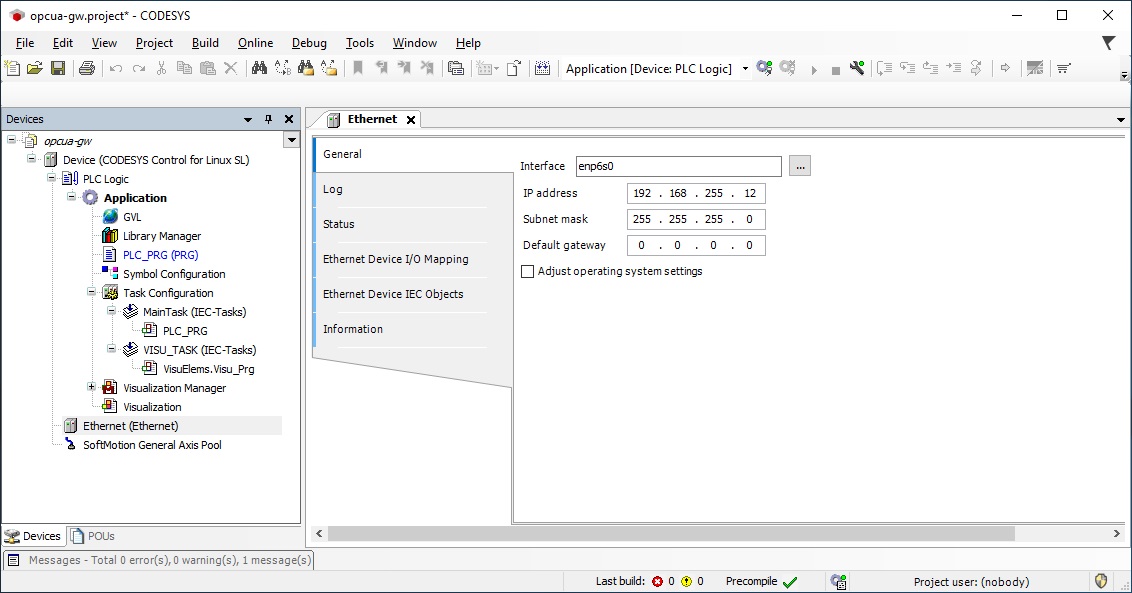Select the GVL tree item
Image resolution: width=1132 pixels, height=593 pixels.
tap(131, 217)
